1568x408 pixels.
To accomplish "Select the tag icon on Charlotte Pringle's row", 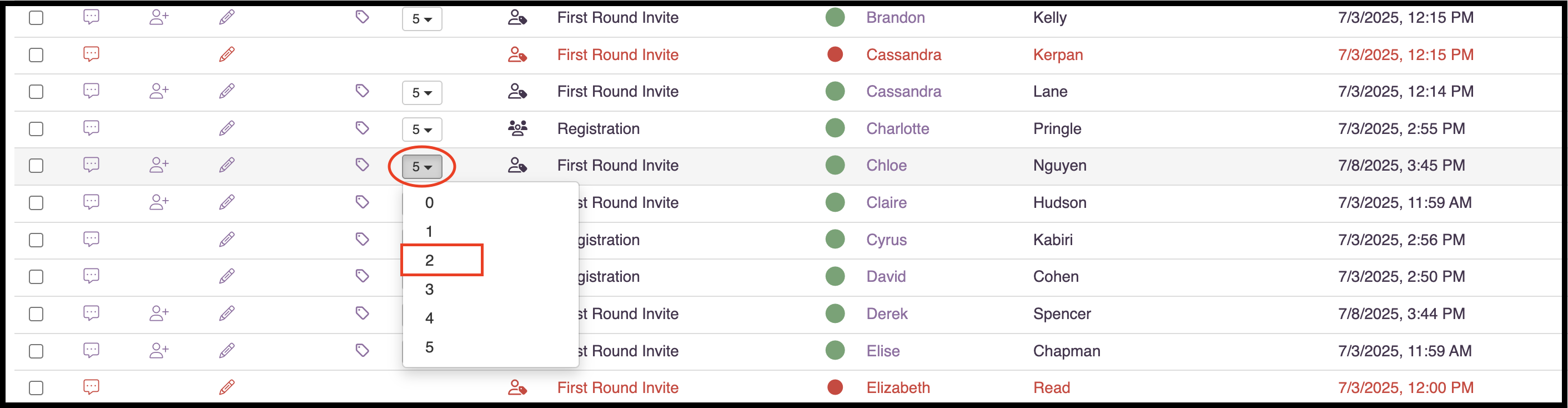I will [x=362, y=128].
